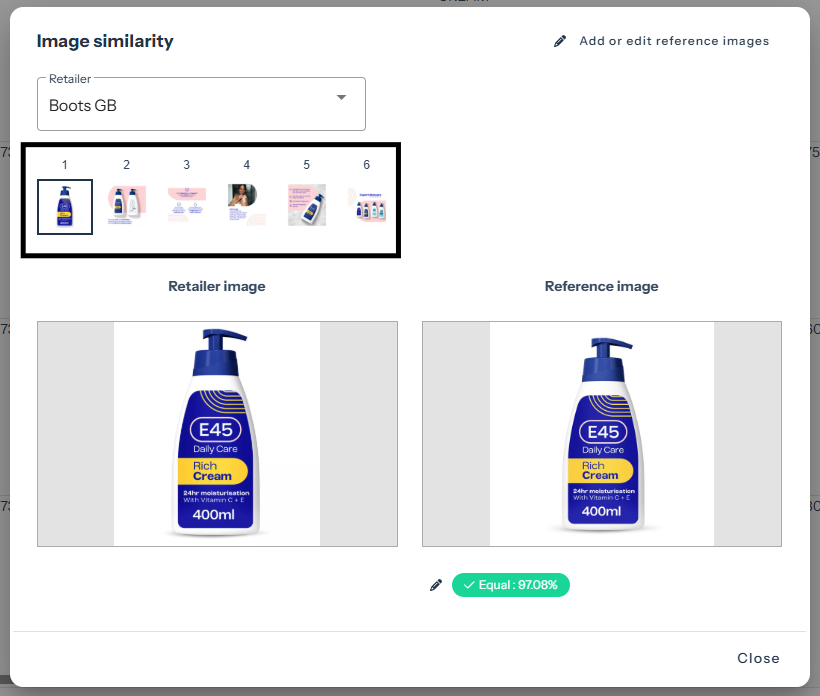Open the Retailer dropdown showing Boots GB
The height and width of the screenshot is (696, 820).
[x=200, y=104]
